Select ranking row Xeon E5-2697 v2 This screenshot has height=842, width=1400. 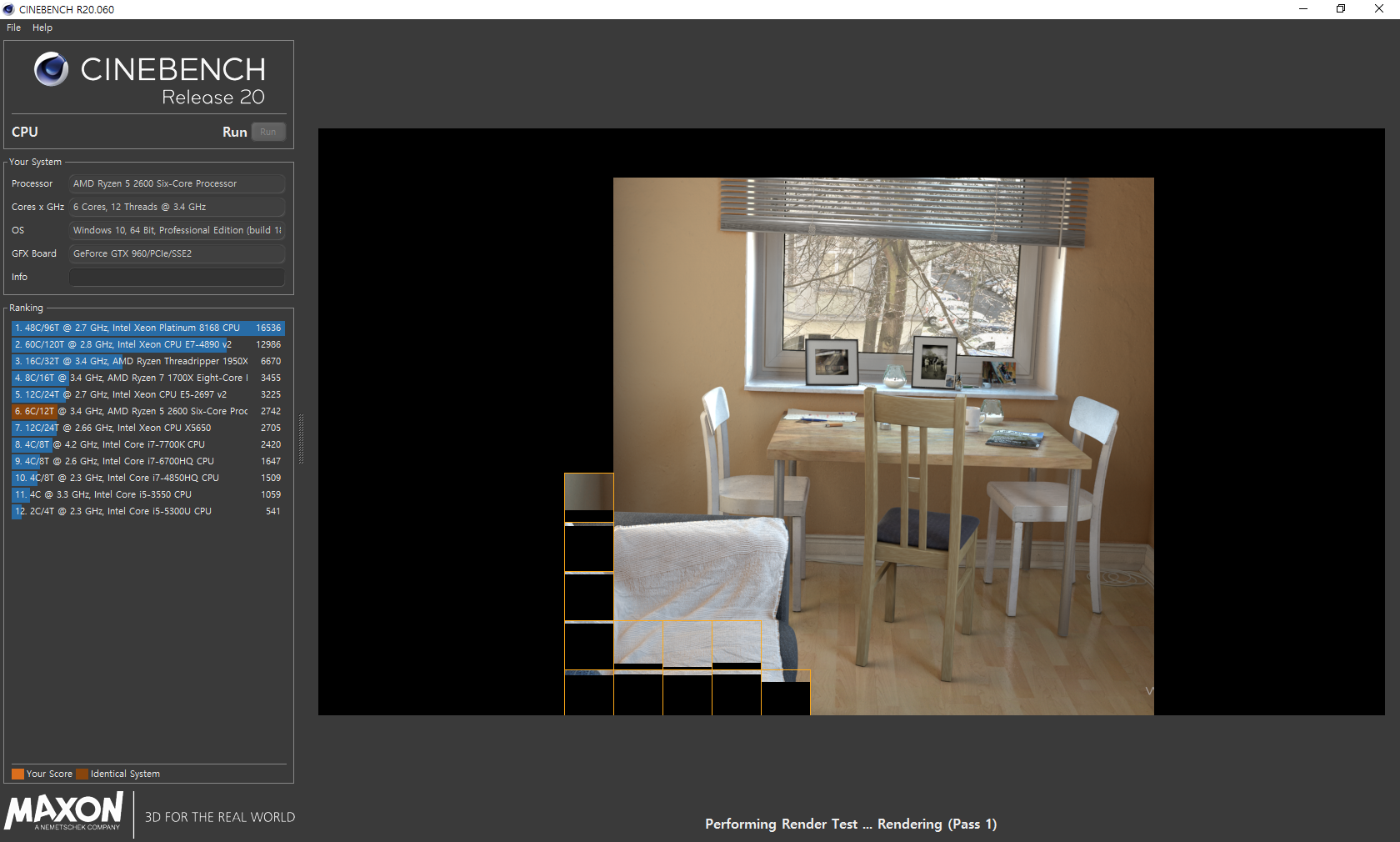(x=147, y=394)
